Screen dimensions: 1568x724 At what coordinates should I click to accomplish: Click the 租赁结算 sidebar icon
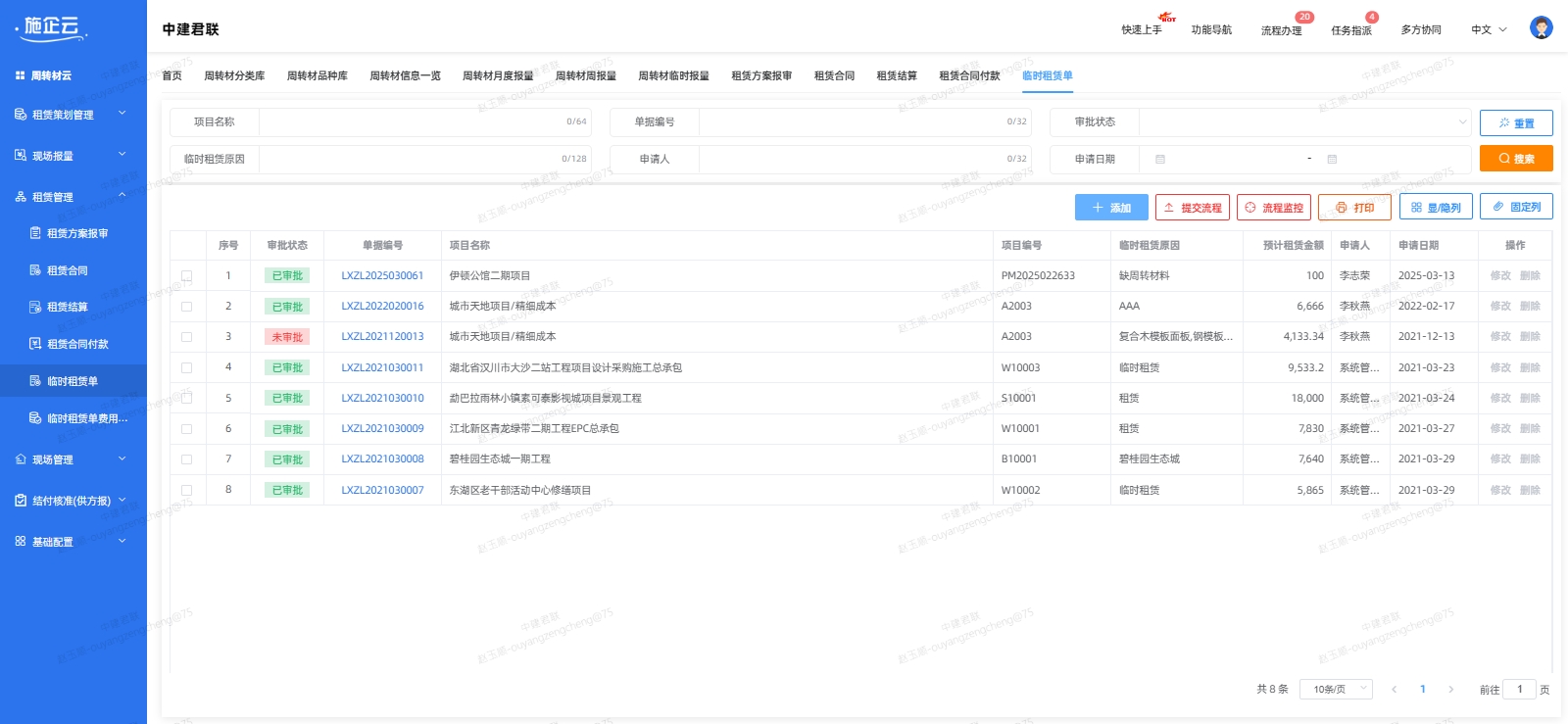35,307
